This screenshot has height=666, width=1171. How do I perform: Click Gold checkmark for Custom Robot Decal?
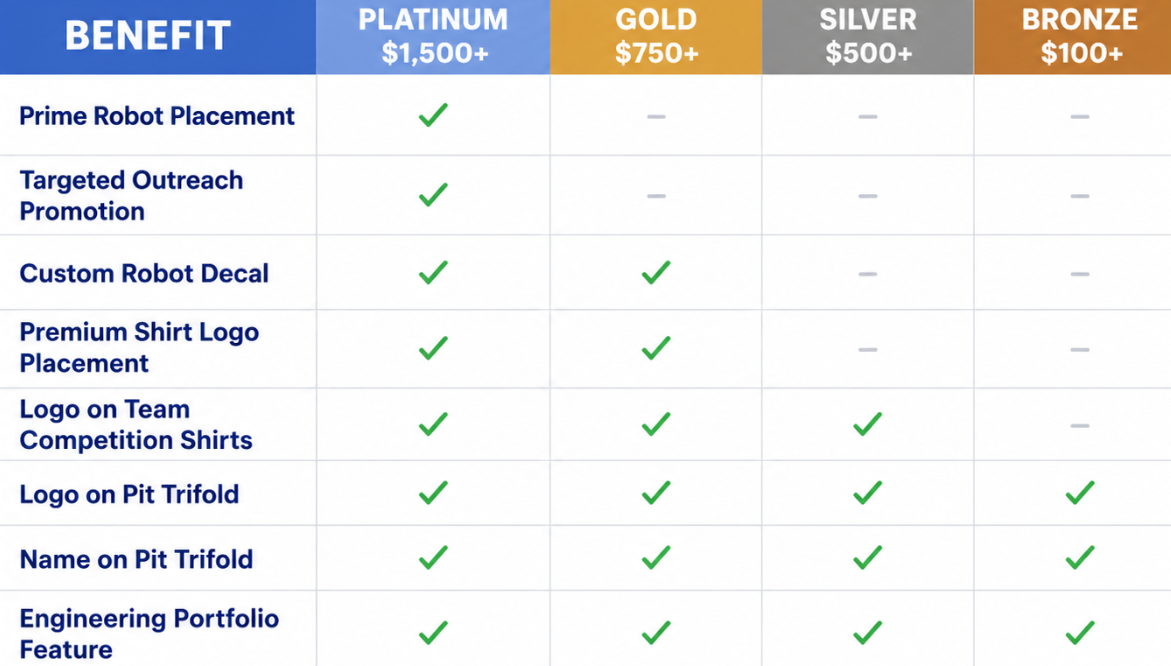coord(656,273)
